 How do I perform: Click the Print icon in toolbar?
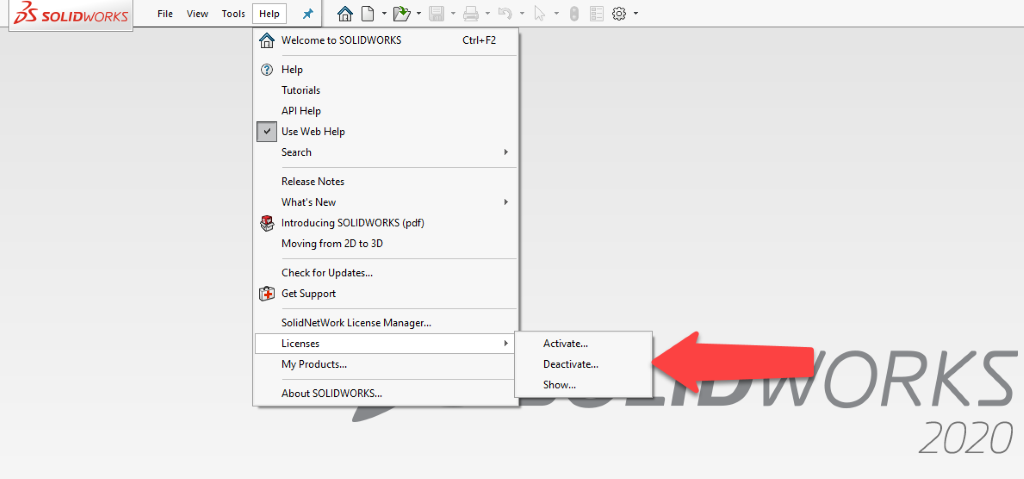470,14
